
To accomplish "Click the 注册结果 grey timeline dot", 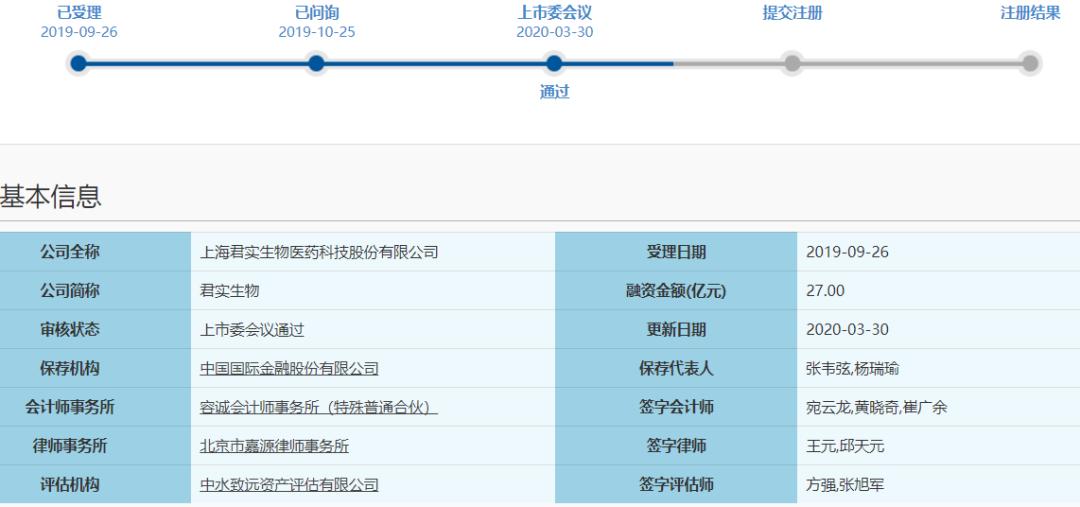I will [1030, 63].
